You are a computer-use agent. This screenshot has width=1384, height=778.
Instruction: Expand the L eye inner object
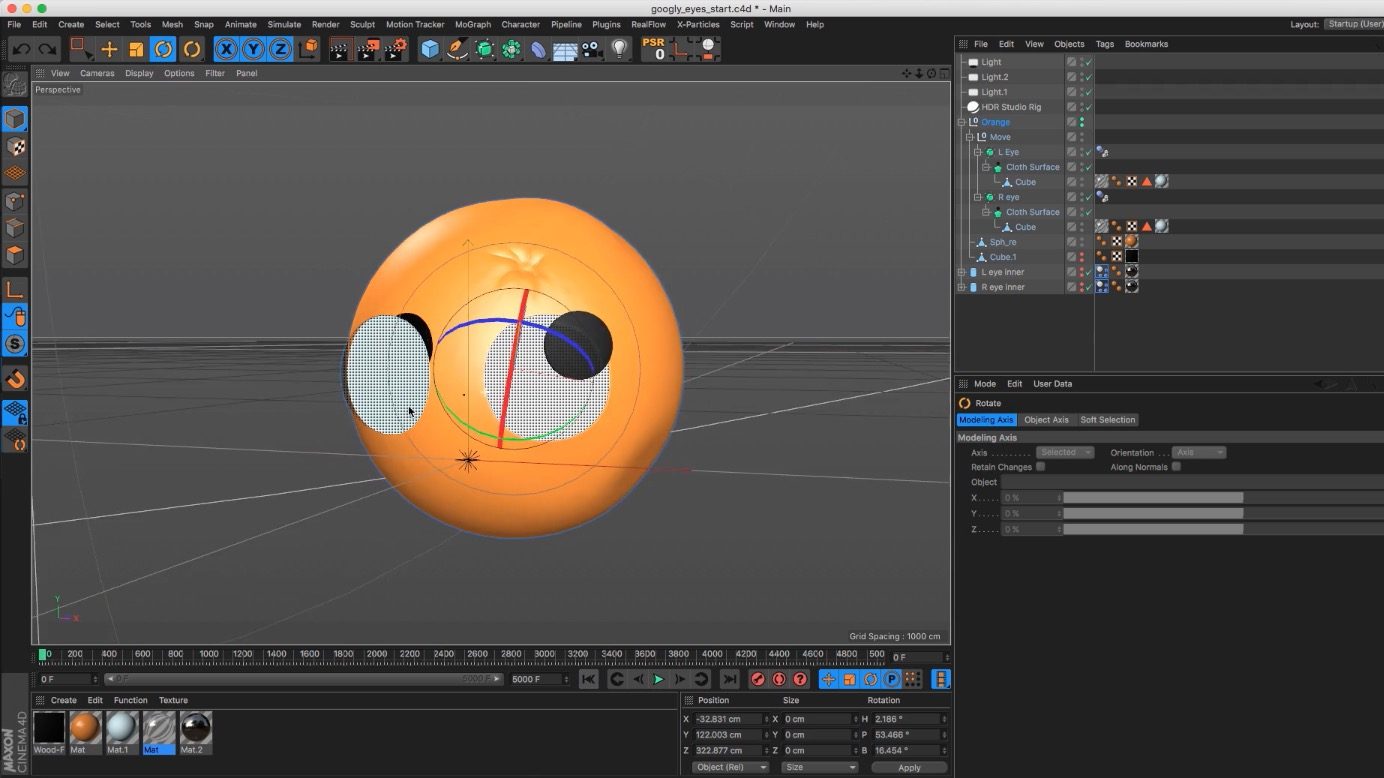(x=962, y=271)
